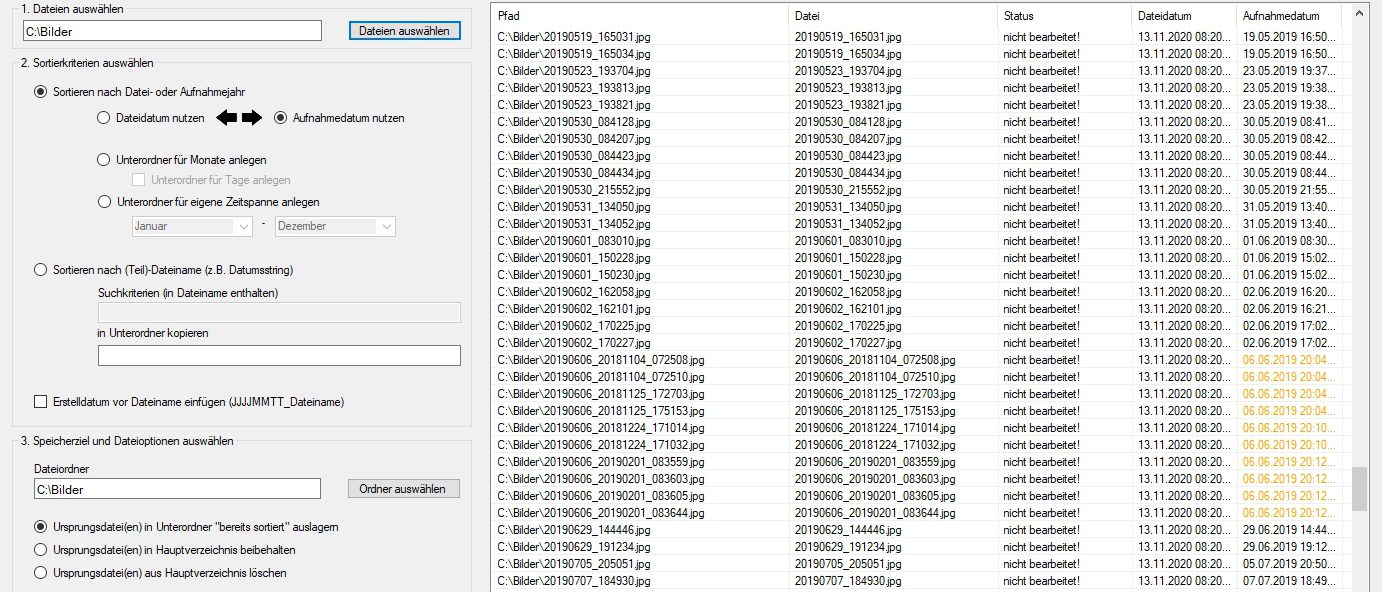The image size is (1382, 592).
Task: Choose 'Ursprungsdatei(en) aus Hauptverzeichnis löschen'
Action: (x=41, y=573)
